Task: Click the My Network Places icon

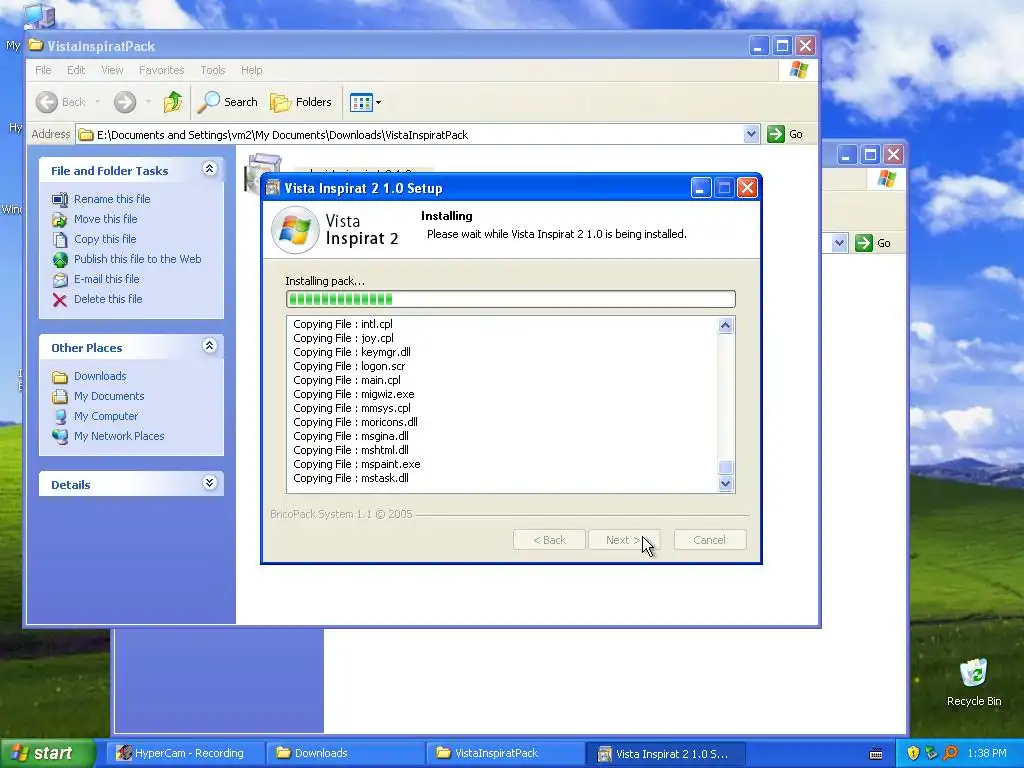Action: click(x=59, y=436)
